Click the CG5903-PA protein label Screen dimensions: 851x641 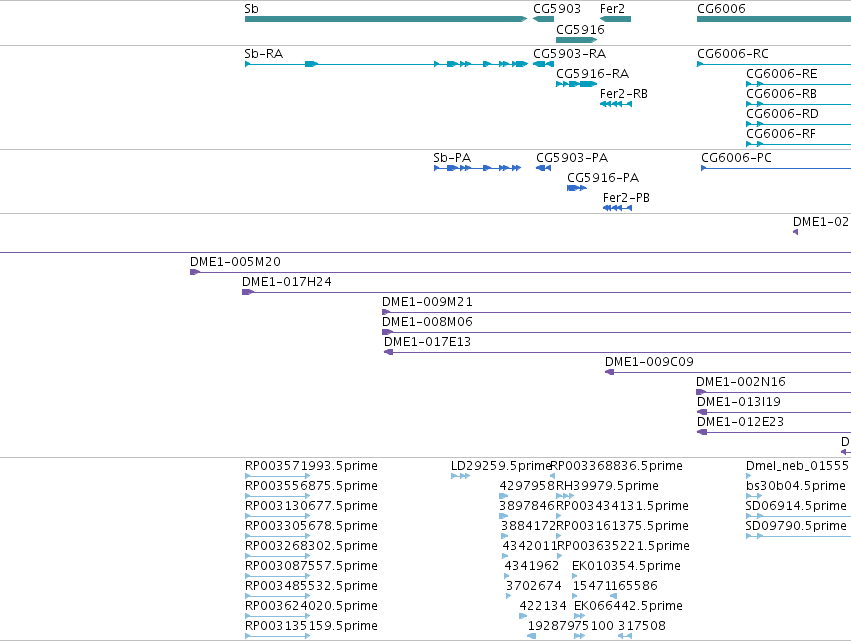[572, 158]
